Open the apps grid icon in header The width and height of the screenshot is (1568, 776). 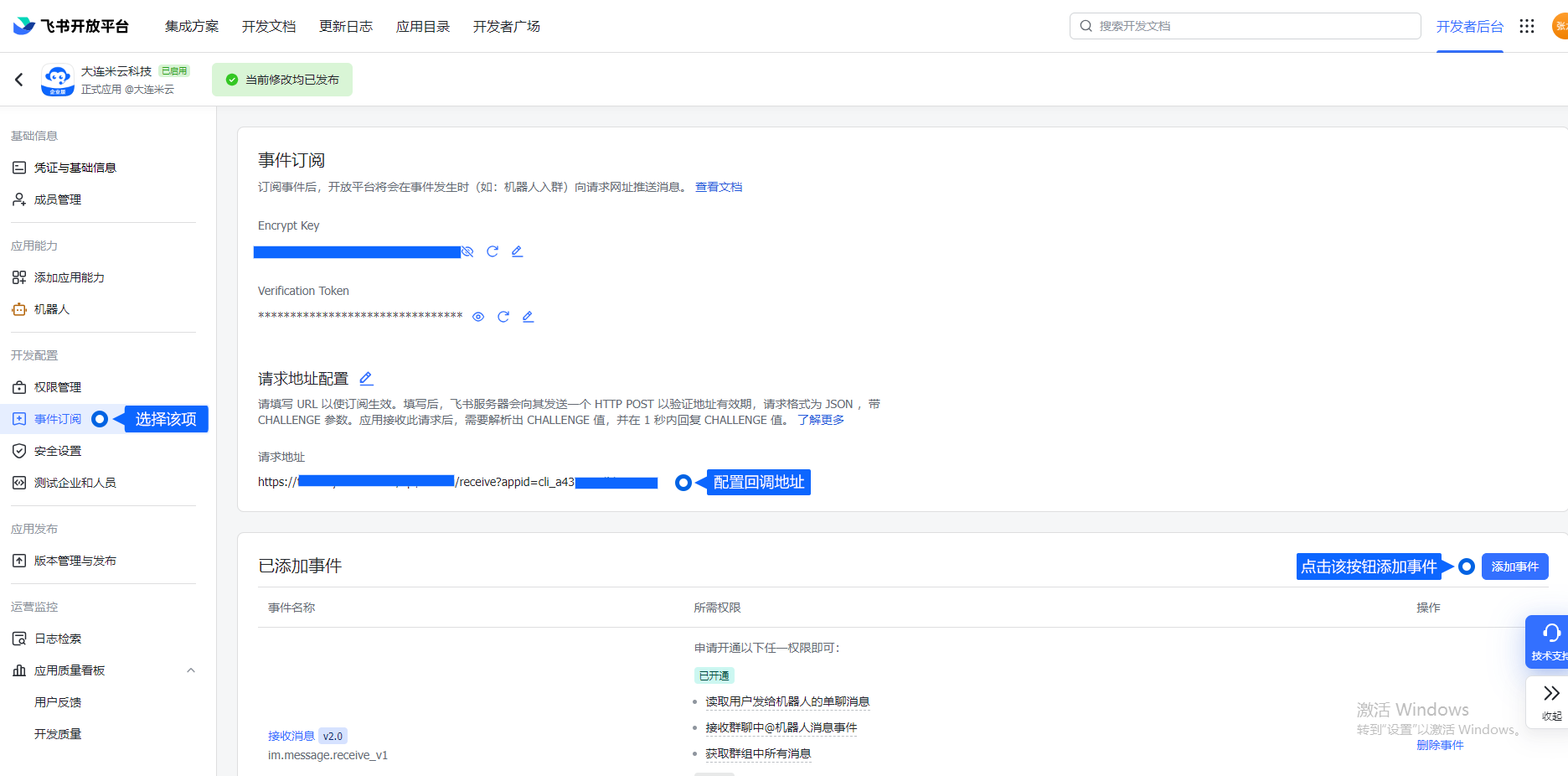(x=1527, y=26)
